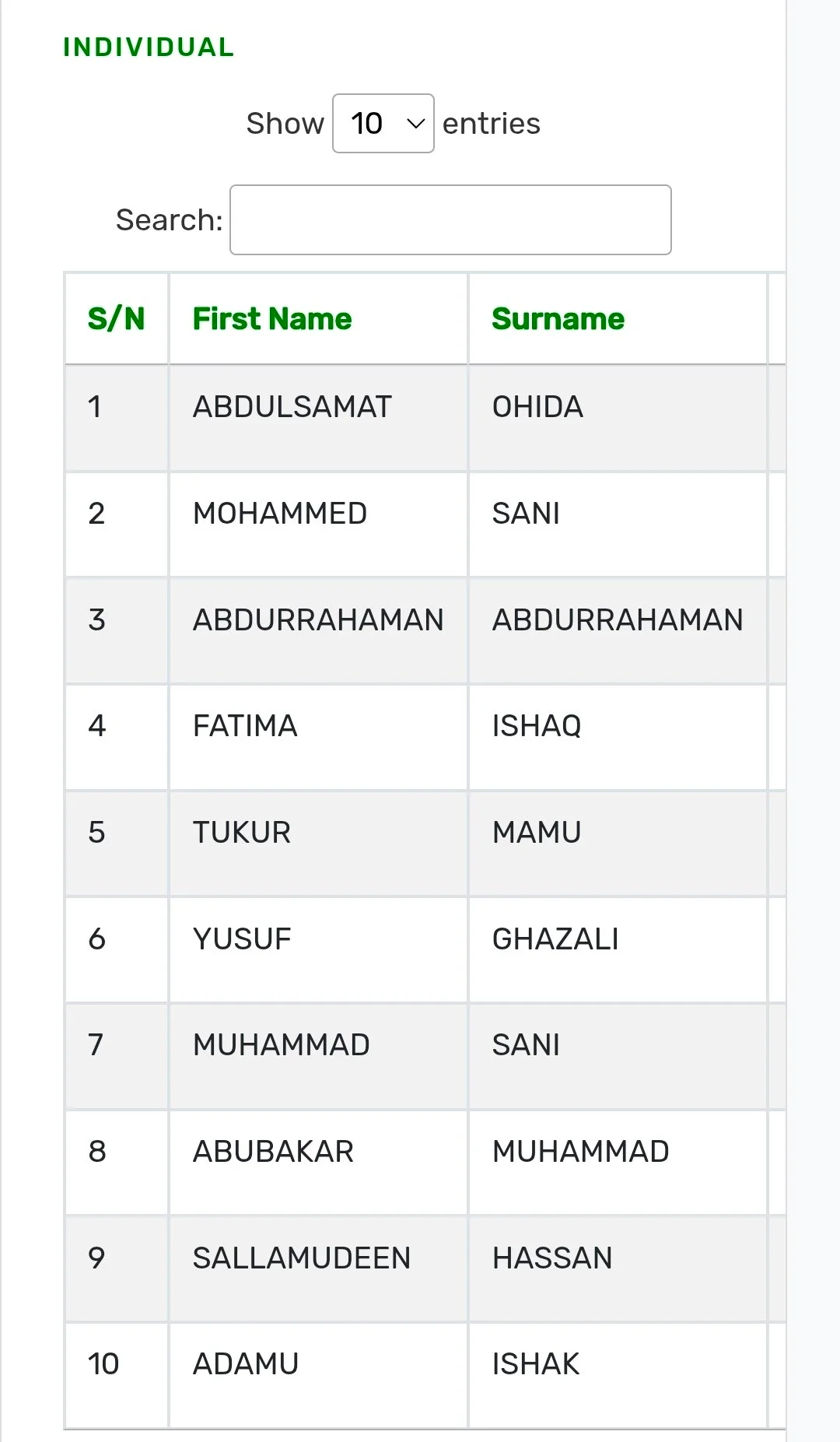Select FATIMA in the table
This screenshot has width=840, height=1442.
[x=245, y=726]
